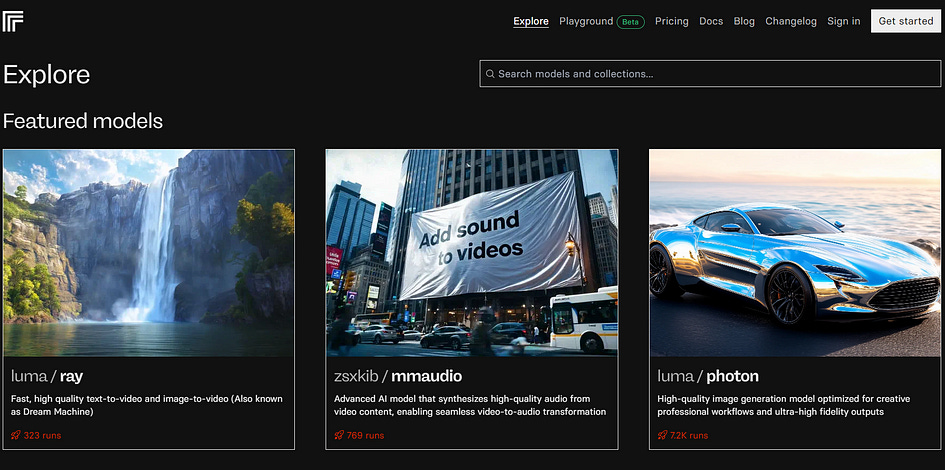Open the luma / photon model title
The image size is (945, 470).
pos(708,377)
